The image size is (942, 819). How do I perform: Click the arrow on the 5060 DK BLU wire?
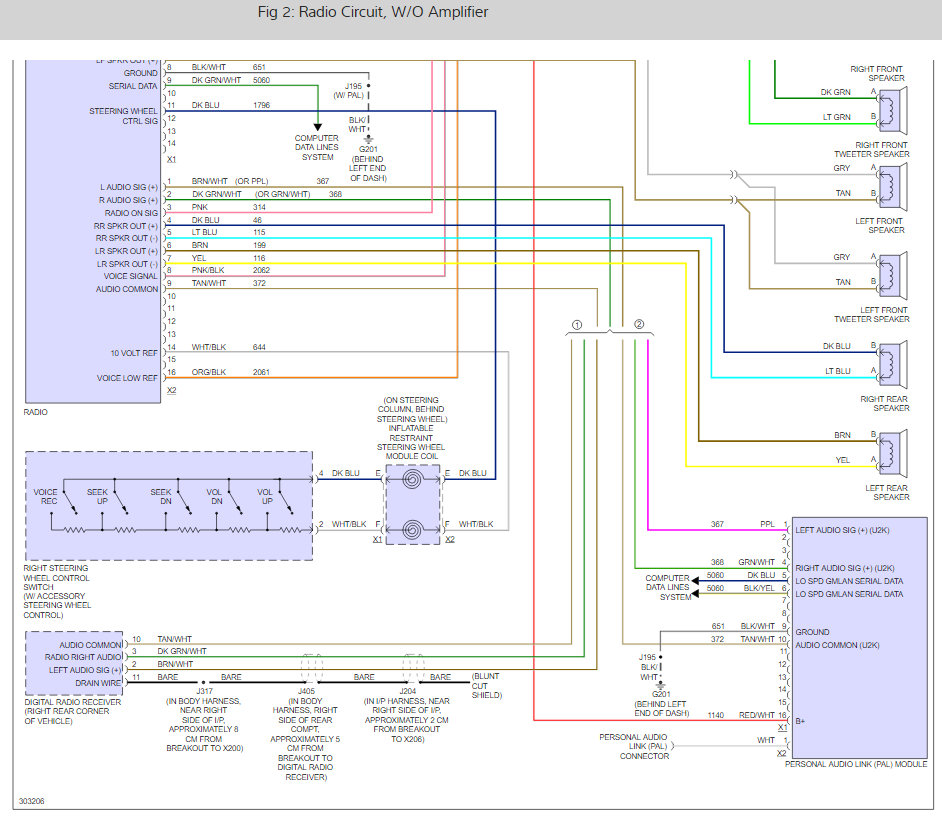695,581
